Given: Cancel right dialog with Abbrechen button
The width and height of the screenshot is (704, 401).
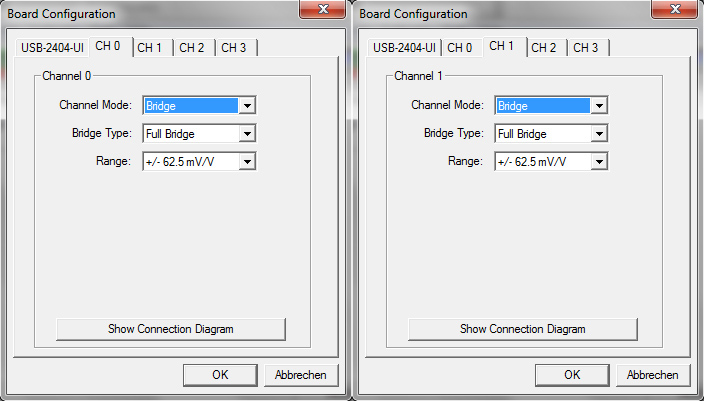Looking at the screenshot, I should pyautogui.click(x=653, y=375).
